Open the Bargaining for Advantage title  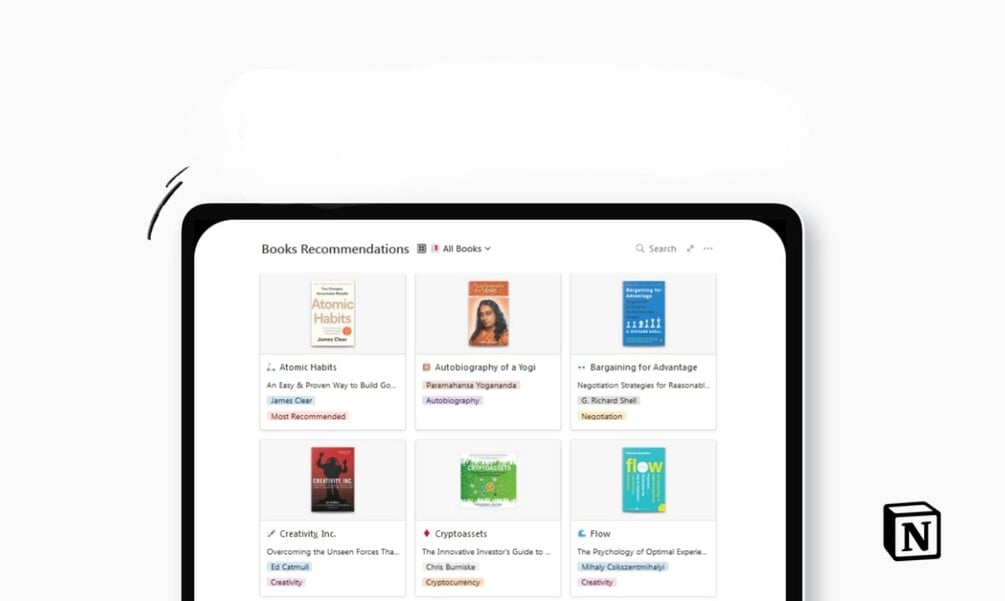(x=644, y=367)
